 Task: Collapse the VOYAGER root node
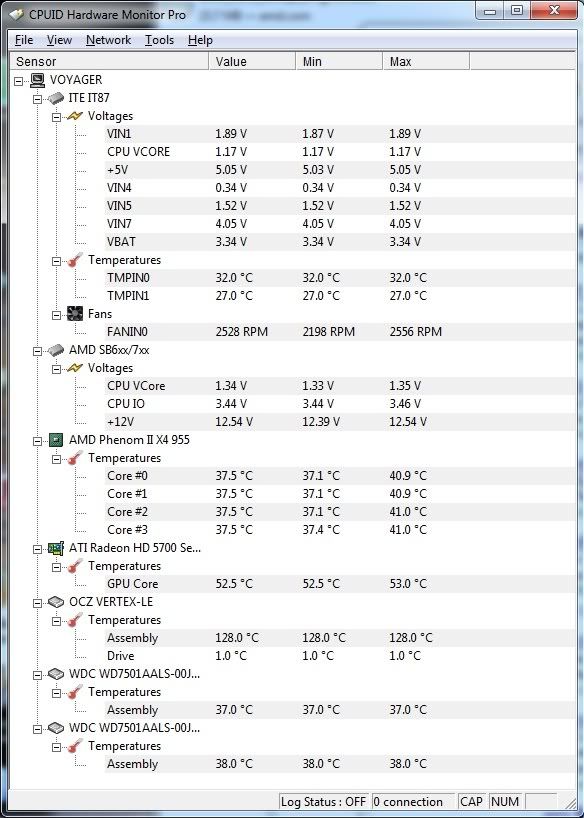(x=19, y=81)
